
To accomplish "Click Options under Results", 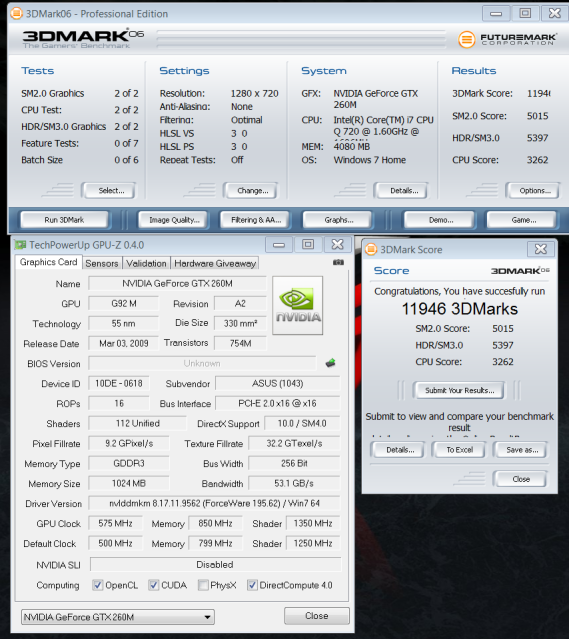I will [x=534, y=190].
